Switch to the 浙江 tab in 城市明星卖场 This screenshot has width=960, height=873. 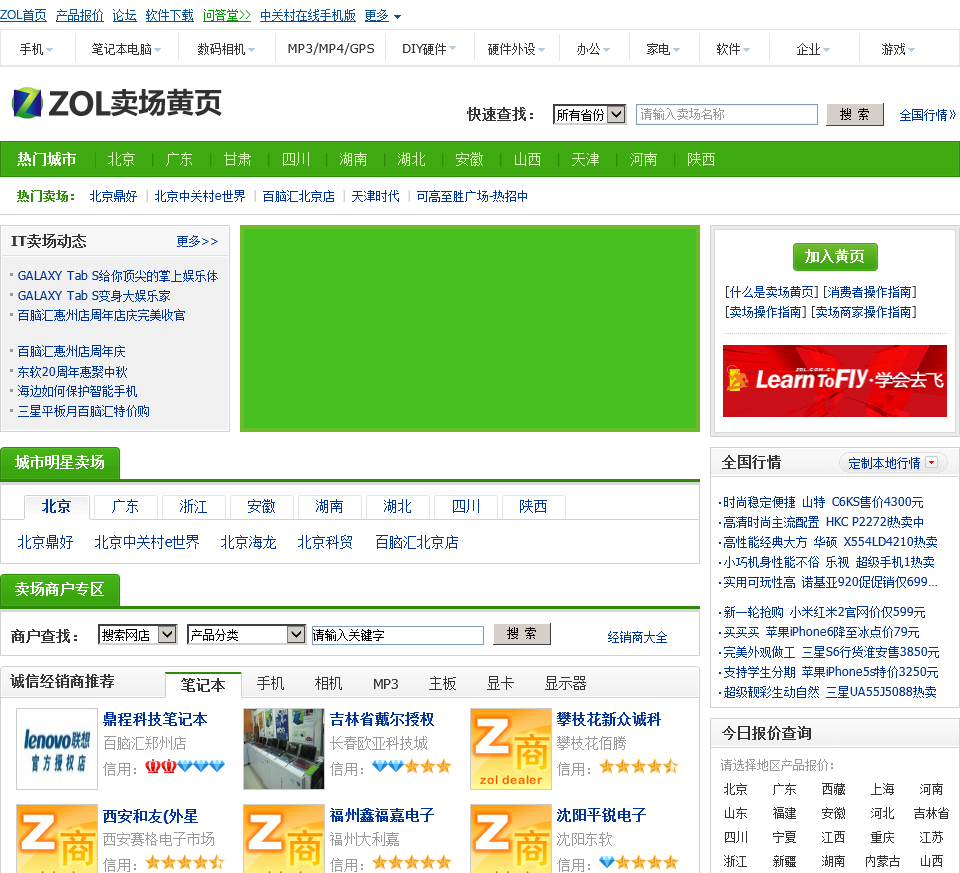(x=193, y=507)
